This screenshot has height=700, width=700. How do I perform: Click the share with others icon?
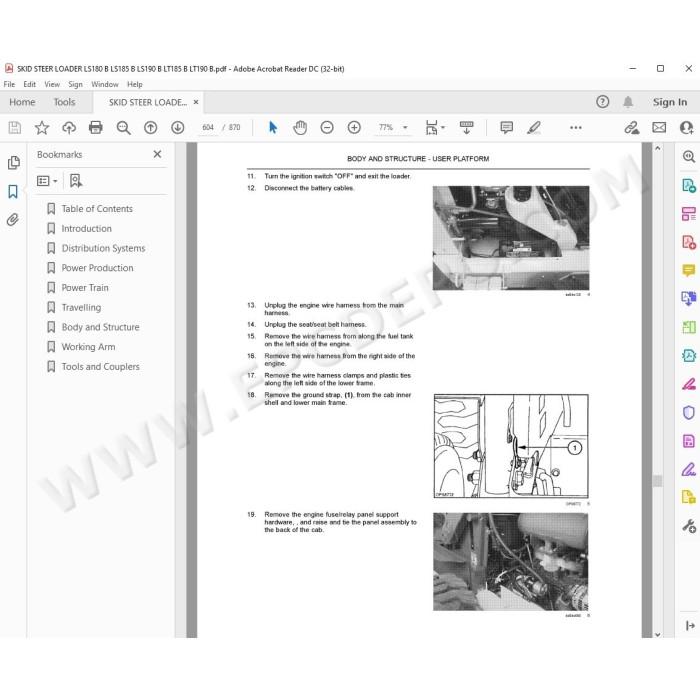point(686,128)
